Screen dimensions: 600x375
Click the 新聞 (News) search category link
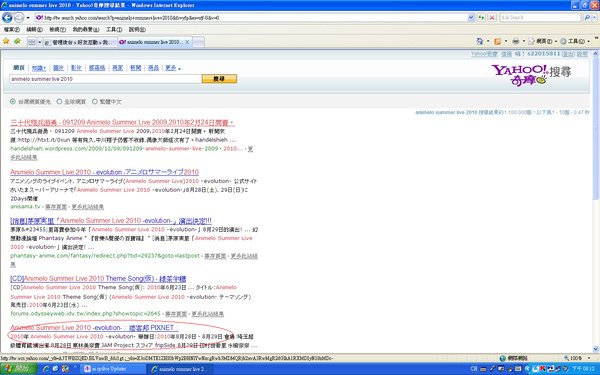[x=135, y=68]
